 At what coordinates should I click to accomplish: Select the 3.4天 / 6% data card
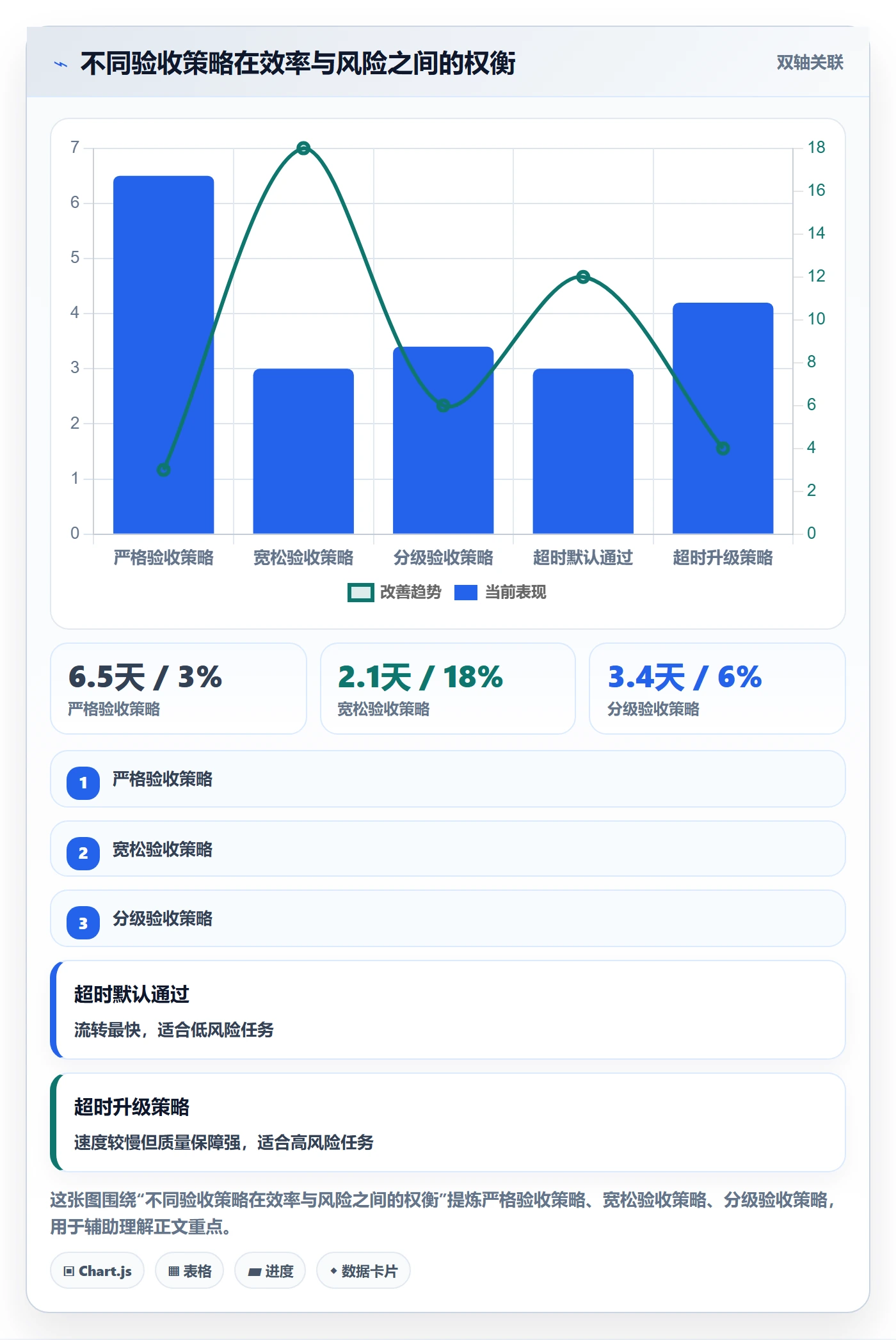pyautogui.click(x=717, y=689)
